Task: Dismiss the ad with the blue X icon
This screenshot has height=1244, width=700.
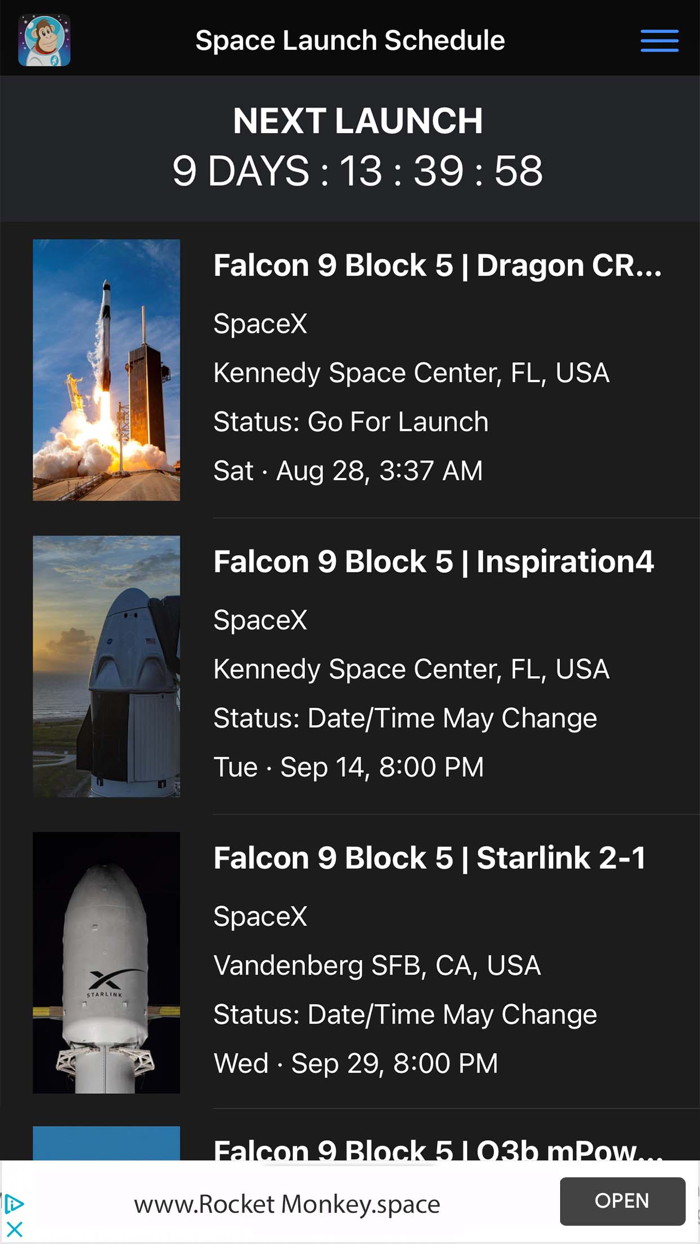Action: click(x=14, y=1228)
